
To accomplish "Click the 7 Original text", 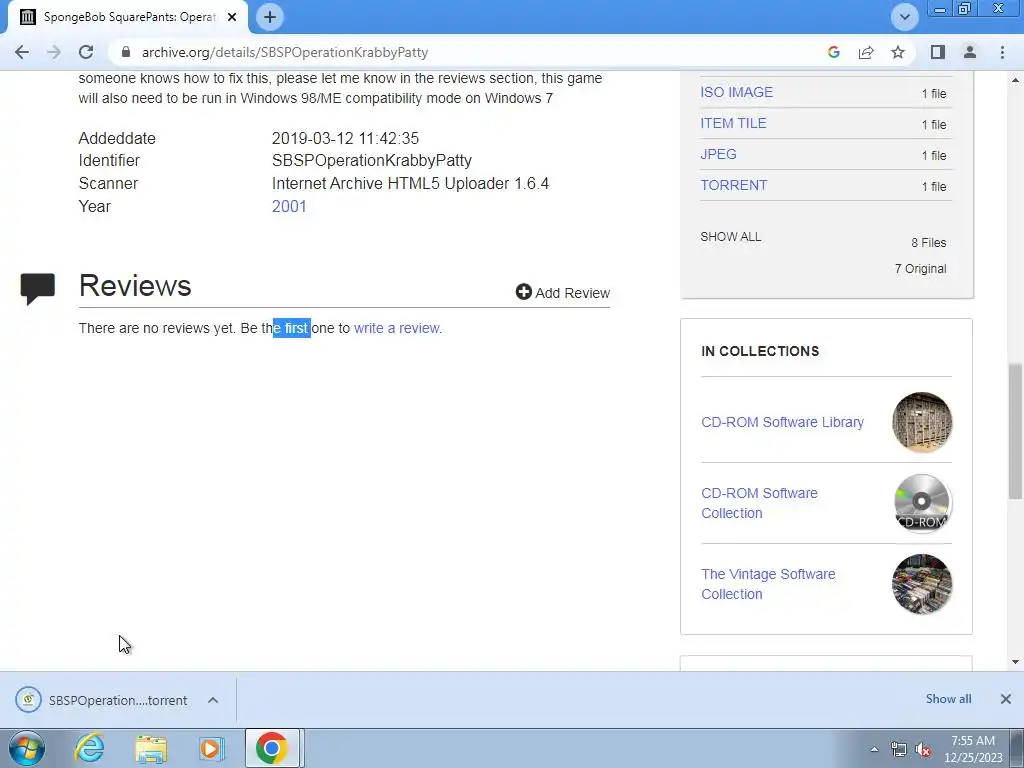I will [x=920, y=268].
